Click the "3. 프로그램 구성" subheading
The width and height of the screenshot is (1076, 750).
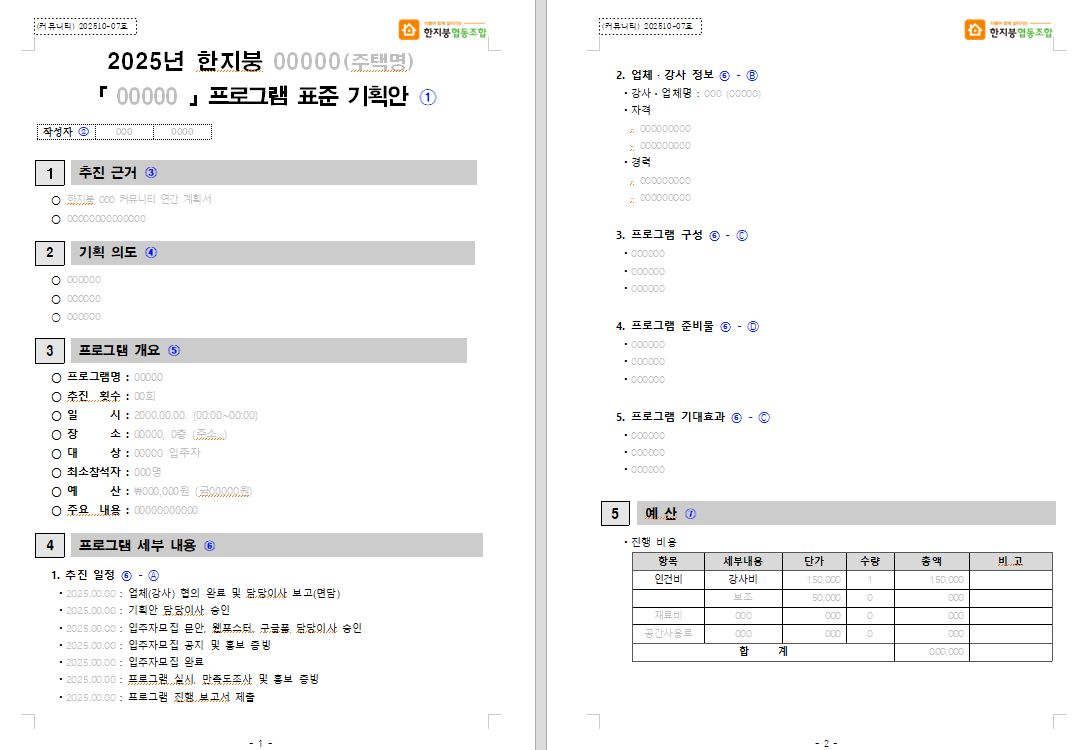pyautogui.click(x=659, y=235)
